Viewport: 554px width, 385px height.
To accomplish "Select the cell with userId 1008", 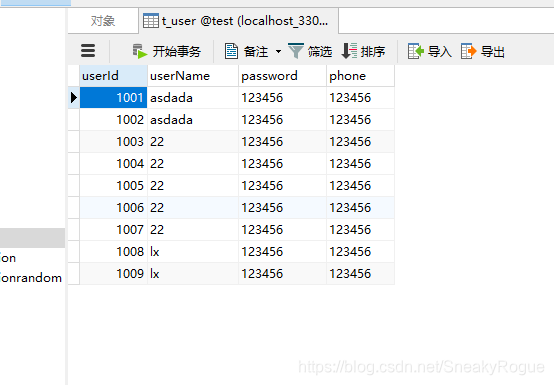I will coord(113,251).
